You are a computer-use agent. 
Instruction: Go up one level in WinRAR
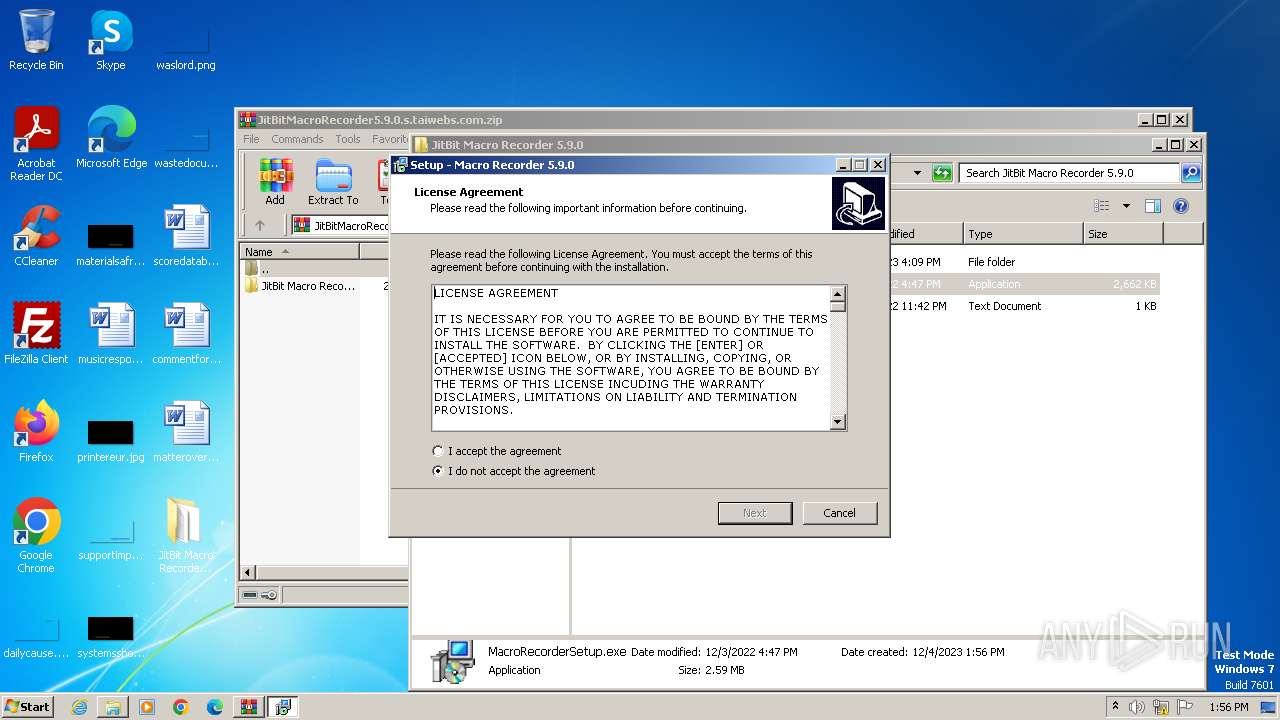tap(260, 225)
